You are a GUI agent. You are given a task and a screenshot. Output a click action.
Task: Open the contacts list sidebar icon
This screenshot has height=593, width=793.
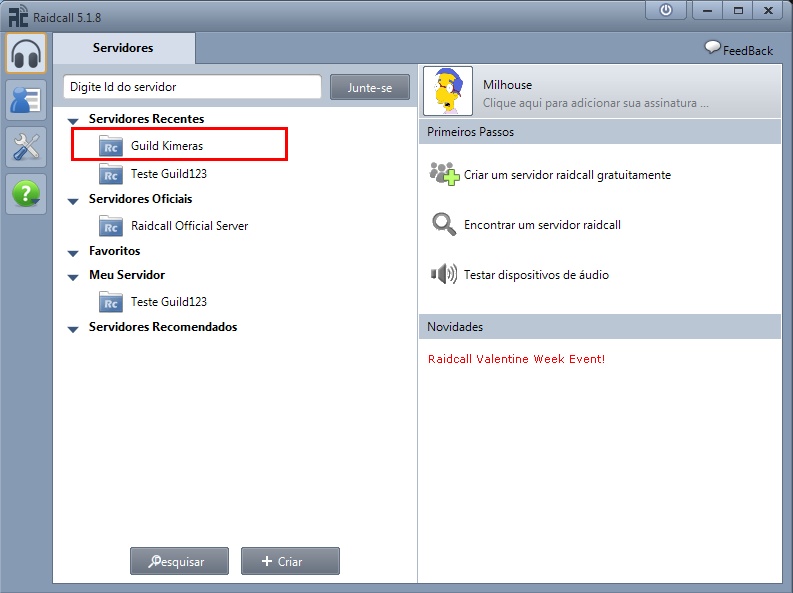(x=26, y=100)
